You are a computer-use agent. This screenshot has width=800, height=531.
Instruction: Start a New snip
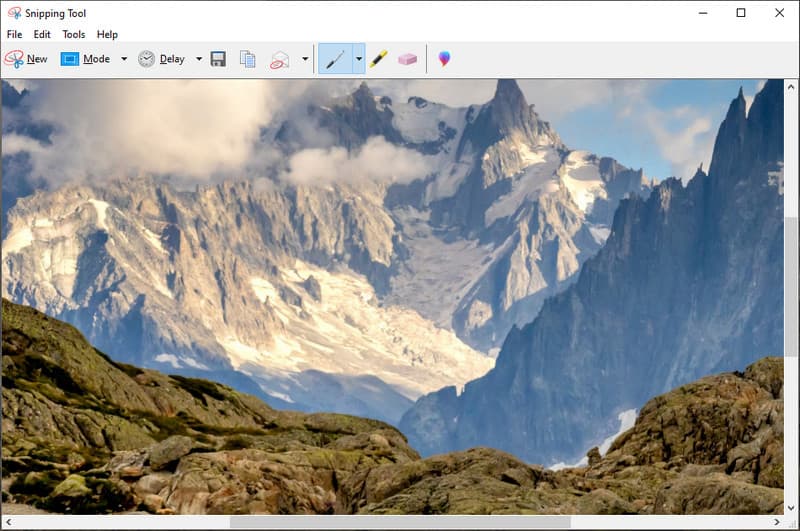click(x=26, y=59)
